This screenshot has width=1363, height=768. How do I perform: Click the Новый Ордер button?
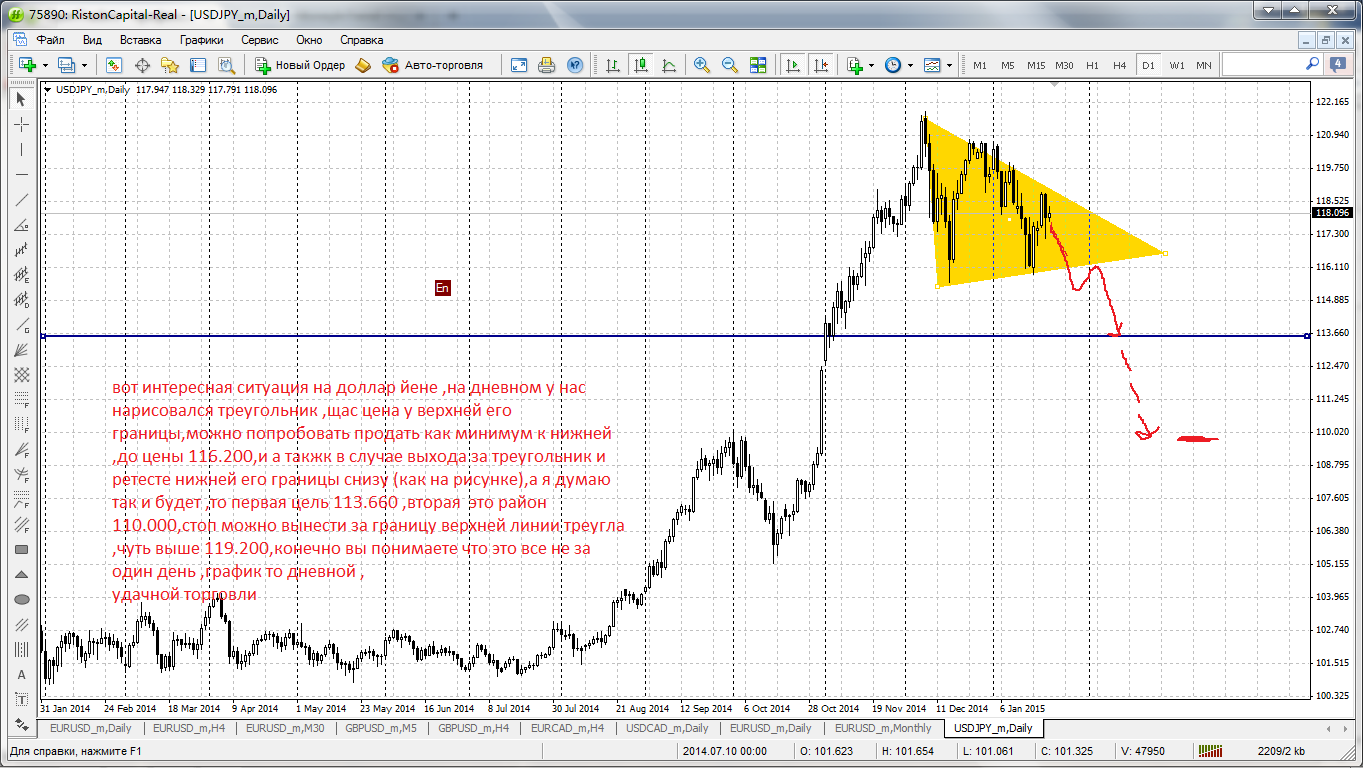coord(300,65)
